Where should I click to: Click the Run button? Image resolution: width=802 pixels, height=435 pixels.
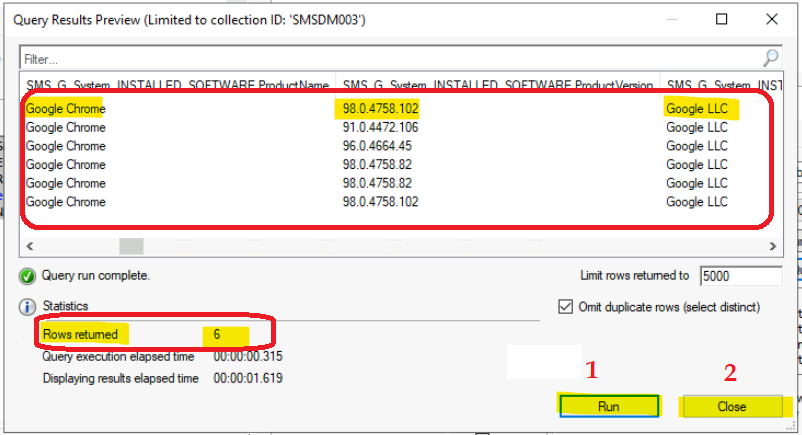tap(609, 406)
